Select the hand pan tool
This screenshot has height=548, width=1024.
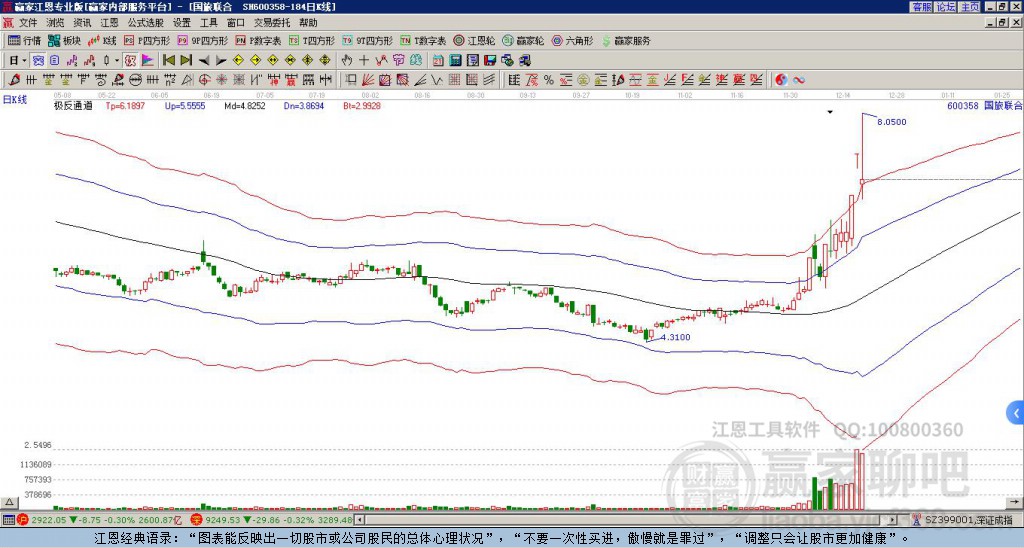[347, 61]
